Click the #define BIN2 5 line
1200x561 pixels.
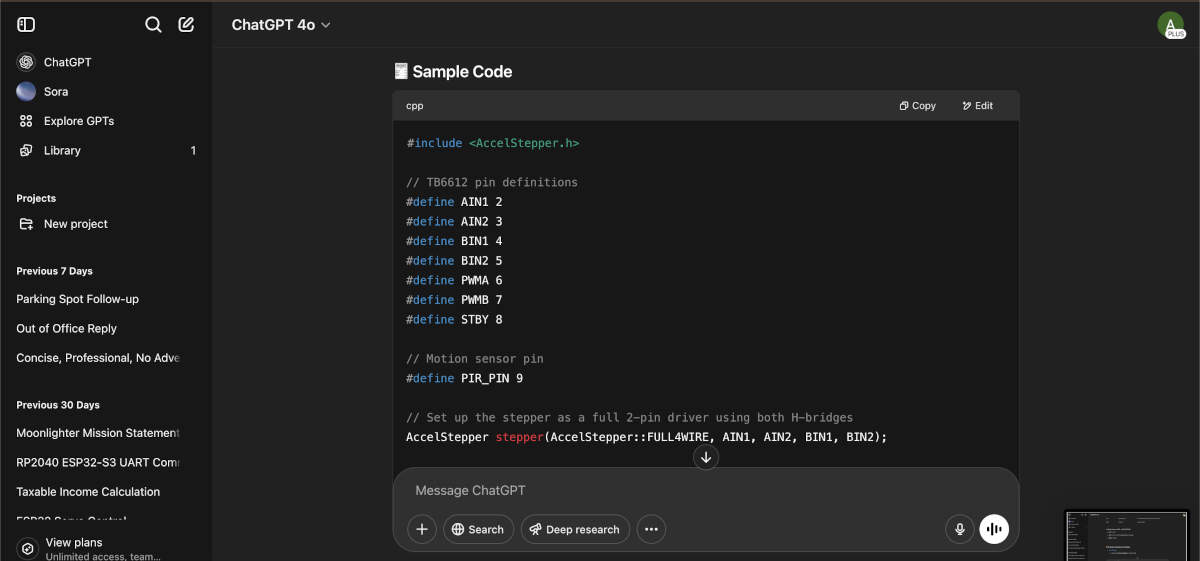click(x=454, y=260)
